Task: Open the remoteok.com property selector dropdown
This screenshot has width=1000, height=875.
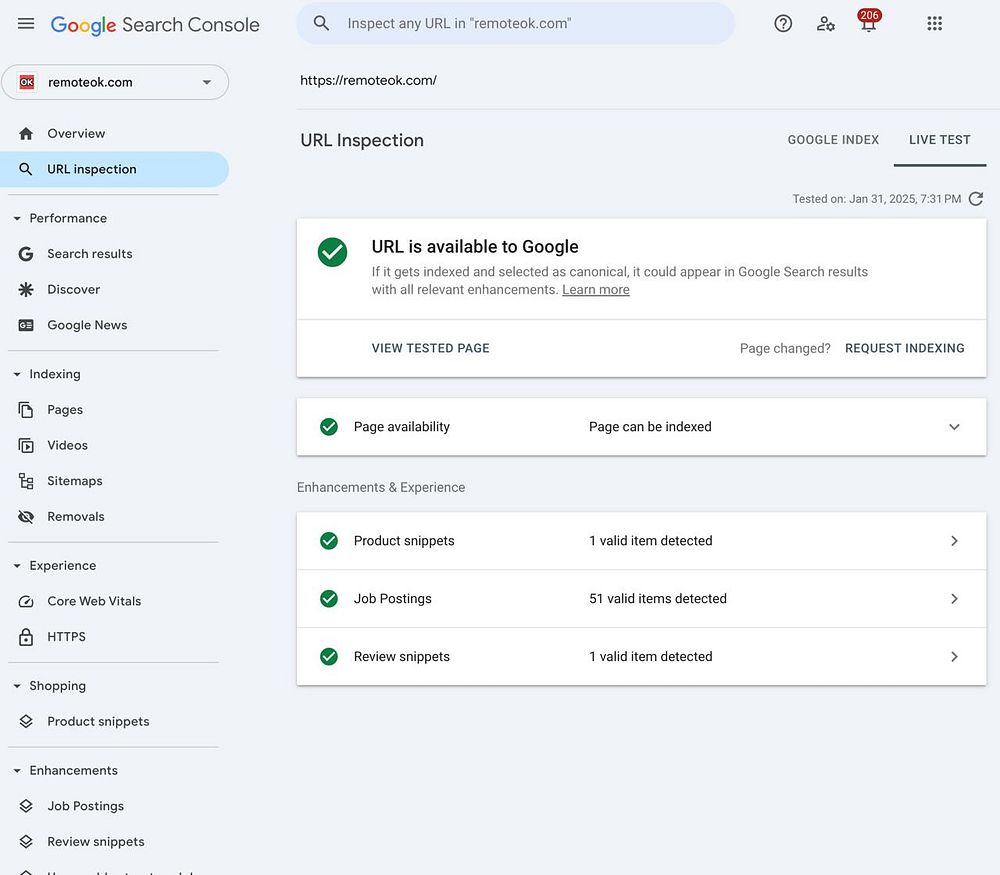Action: pyautogui.click(x=115, y=82)
